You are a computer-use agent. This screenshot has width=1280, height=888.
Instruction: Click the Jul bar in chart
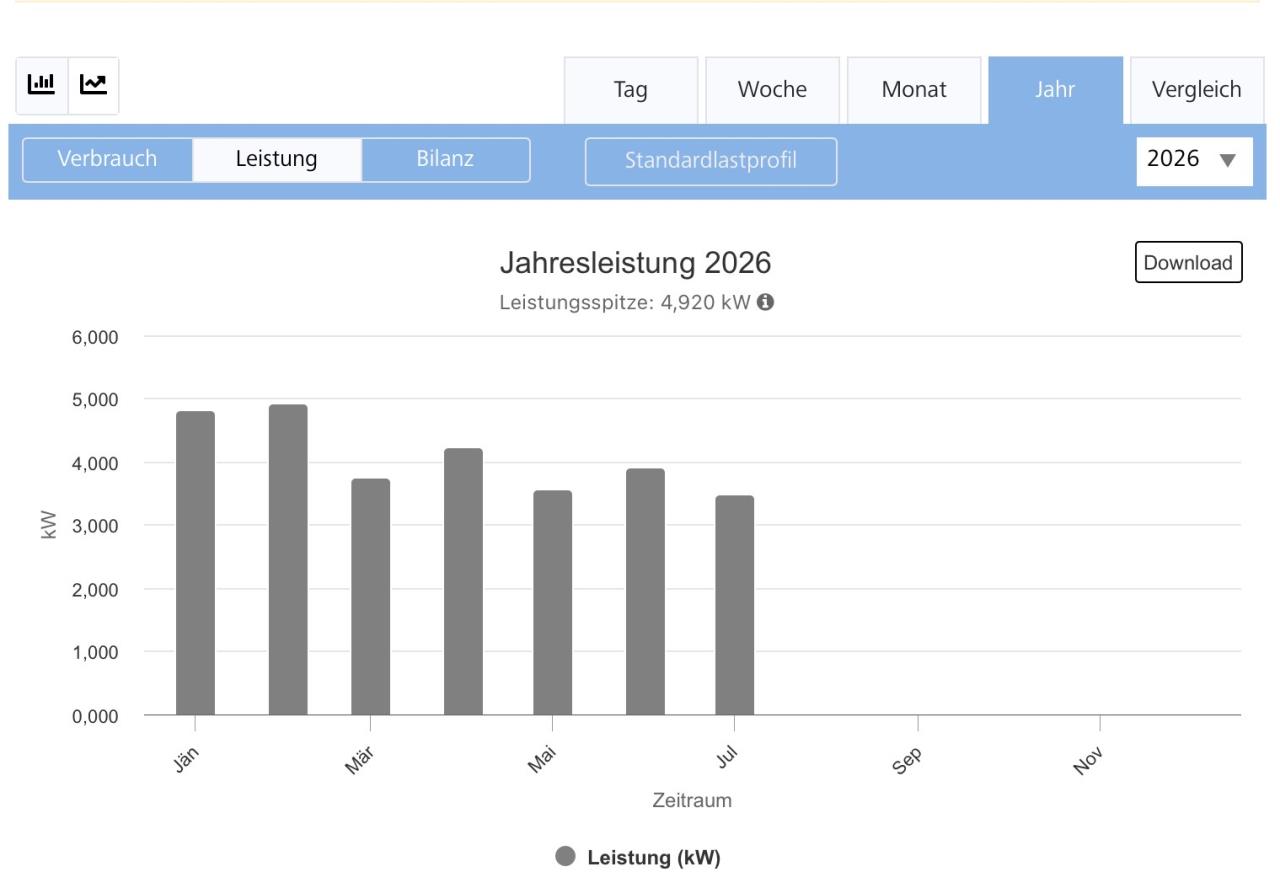click(x=735, y=606)
